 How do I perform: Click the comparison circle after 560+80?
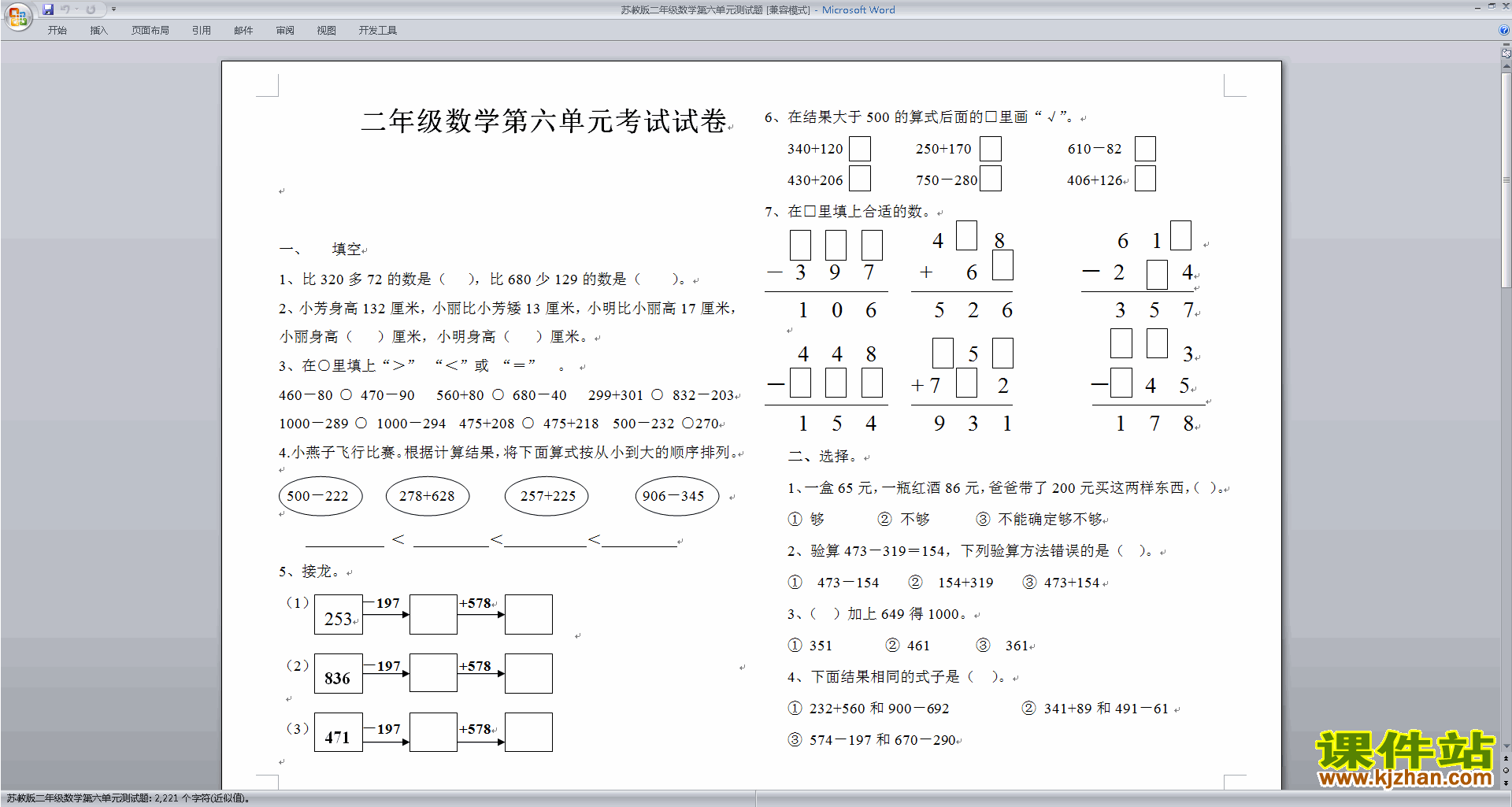tap(498, 394)
